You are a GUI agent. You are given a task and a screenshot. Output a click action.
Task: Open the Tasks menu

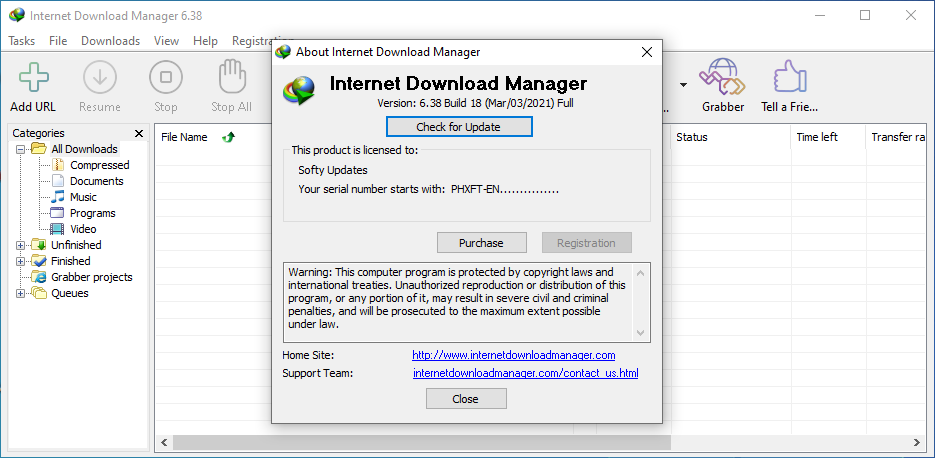pyautogui.click(x=22, y=41)
